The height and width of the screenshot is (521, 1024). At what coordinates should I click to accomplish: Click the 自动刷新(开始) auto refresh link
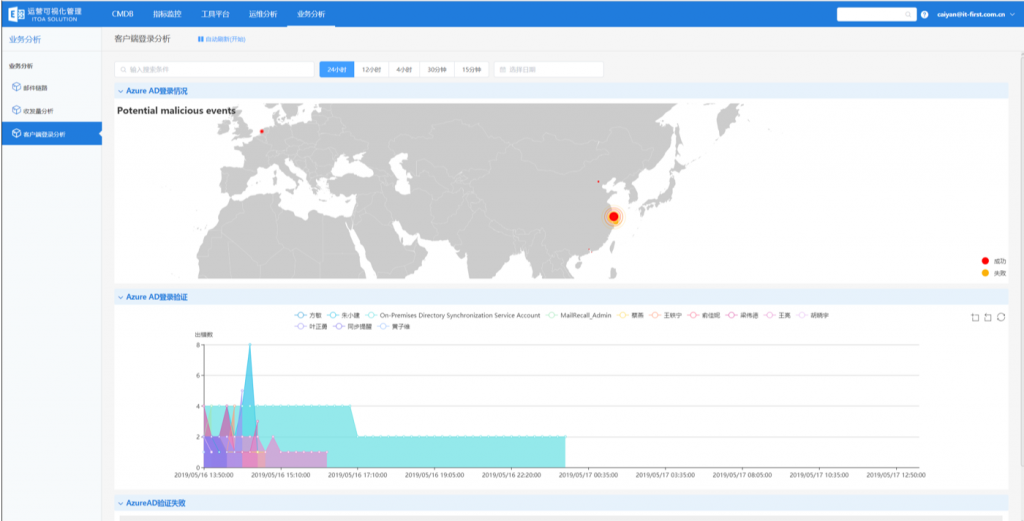click(x=221, y=39)
